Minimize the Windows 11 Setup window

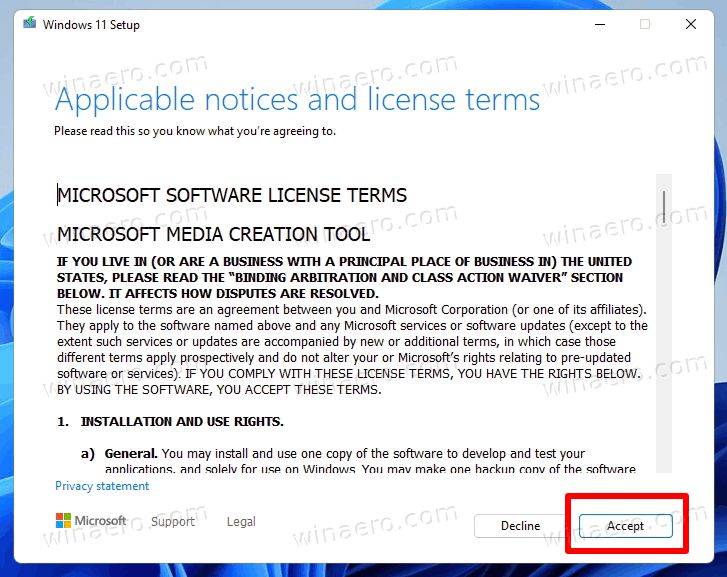pyautogui.click(x=600, y=24)
